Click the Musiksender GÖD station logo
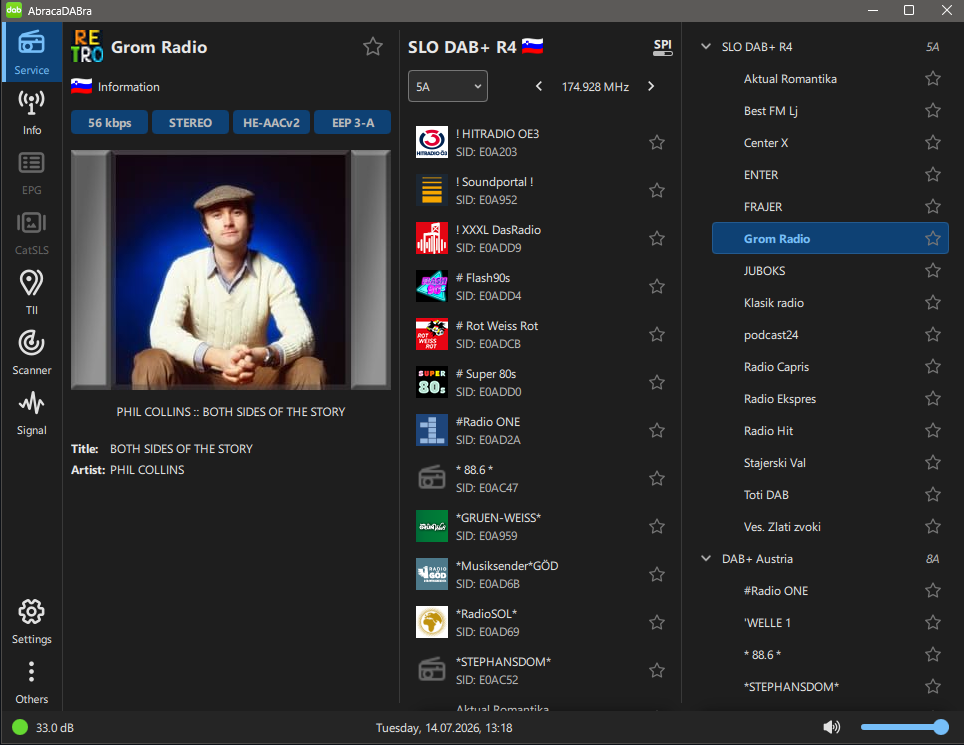 point(432,574)
